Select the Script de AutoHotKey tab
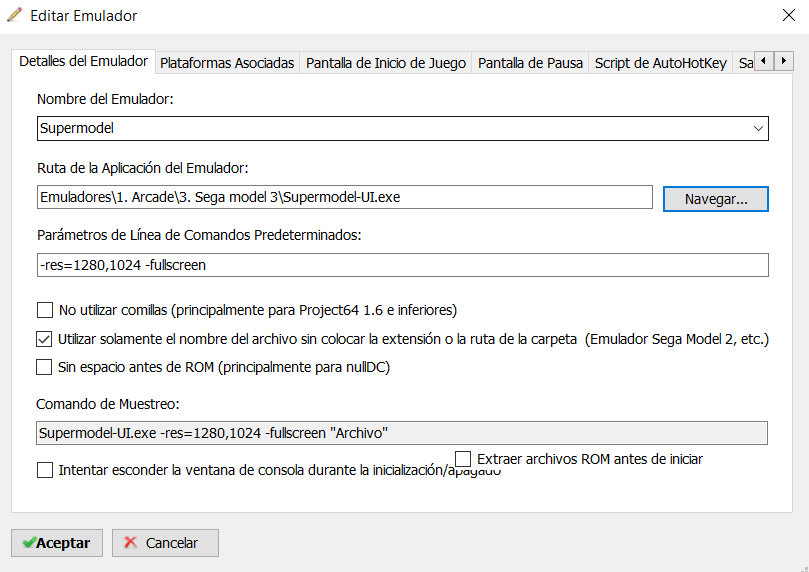 click(660, 63)
